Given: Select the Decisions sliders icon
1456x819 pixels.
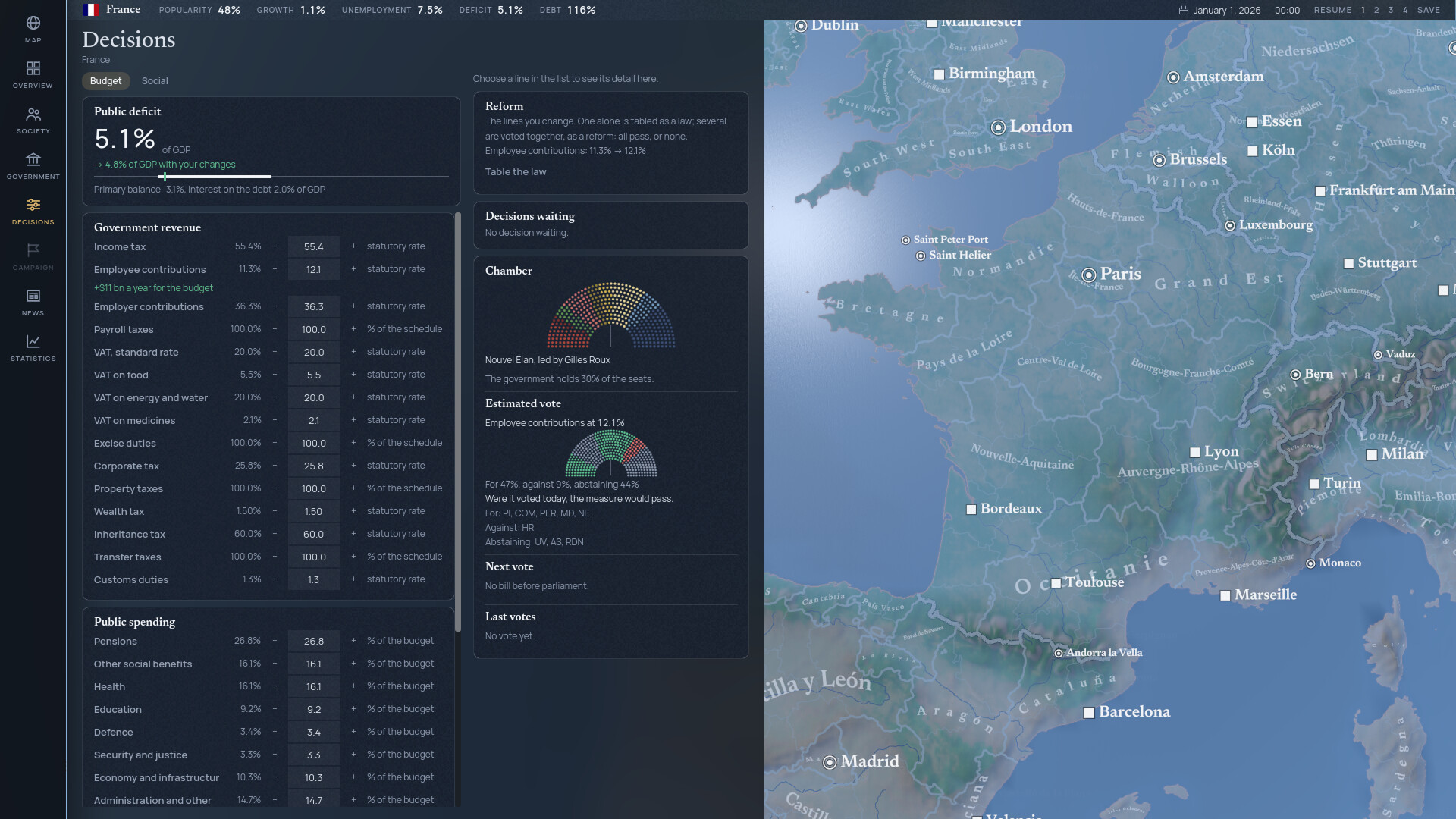Looking at the screenshot, I should coord(33,205).
